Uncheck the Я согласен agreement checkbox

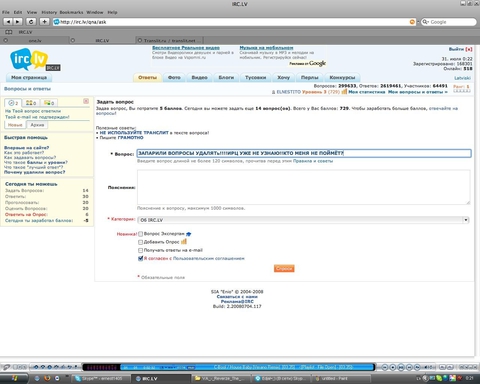click(141, 258)
